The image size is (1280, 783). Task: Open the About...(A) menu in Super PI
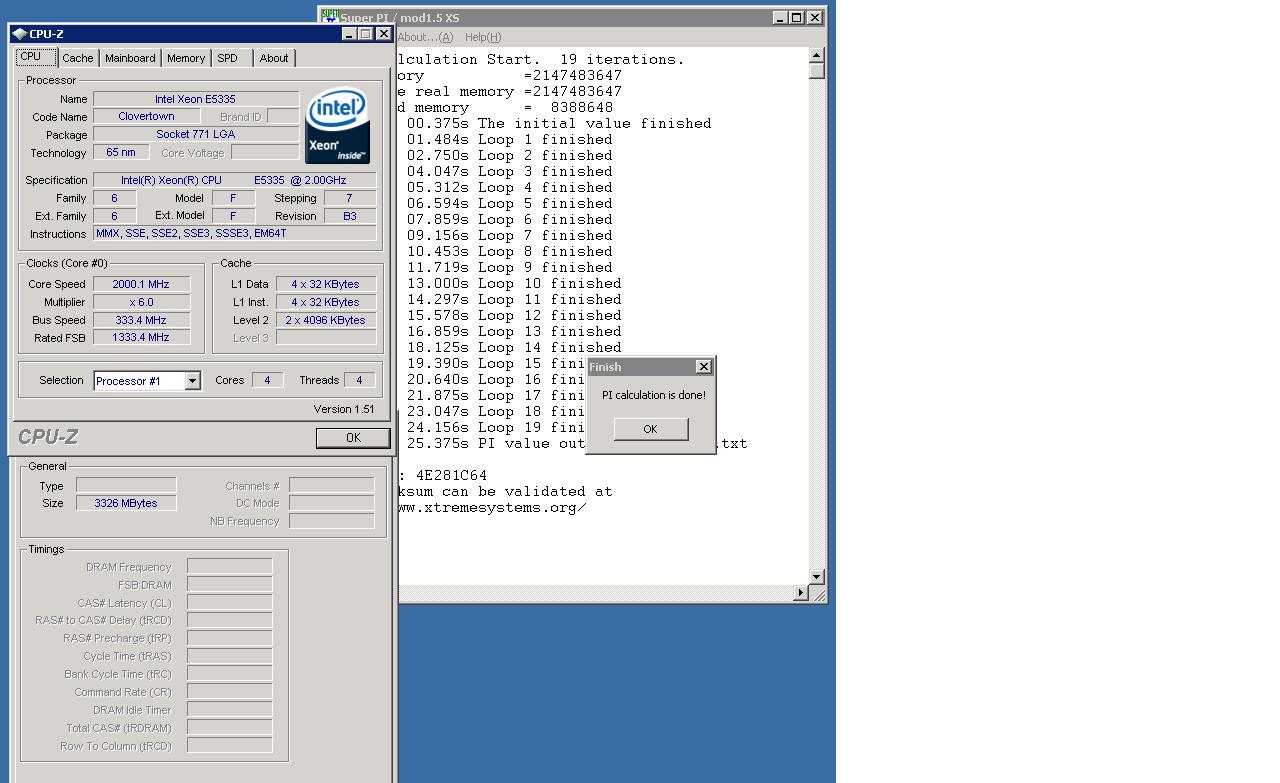(x=425, y=37)
